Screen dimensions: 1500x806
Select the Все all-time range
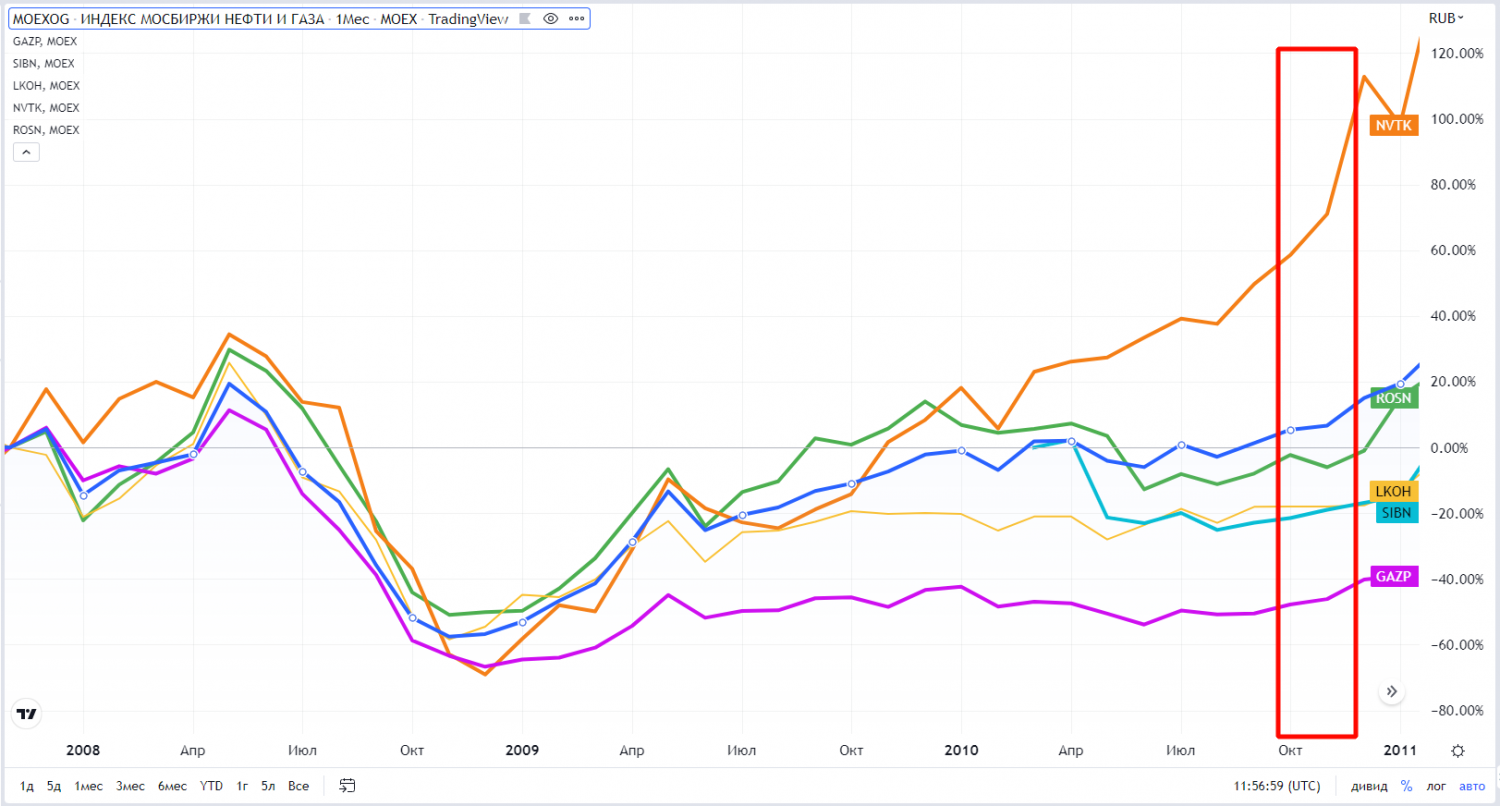point(298,785)
